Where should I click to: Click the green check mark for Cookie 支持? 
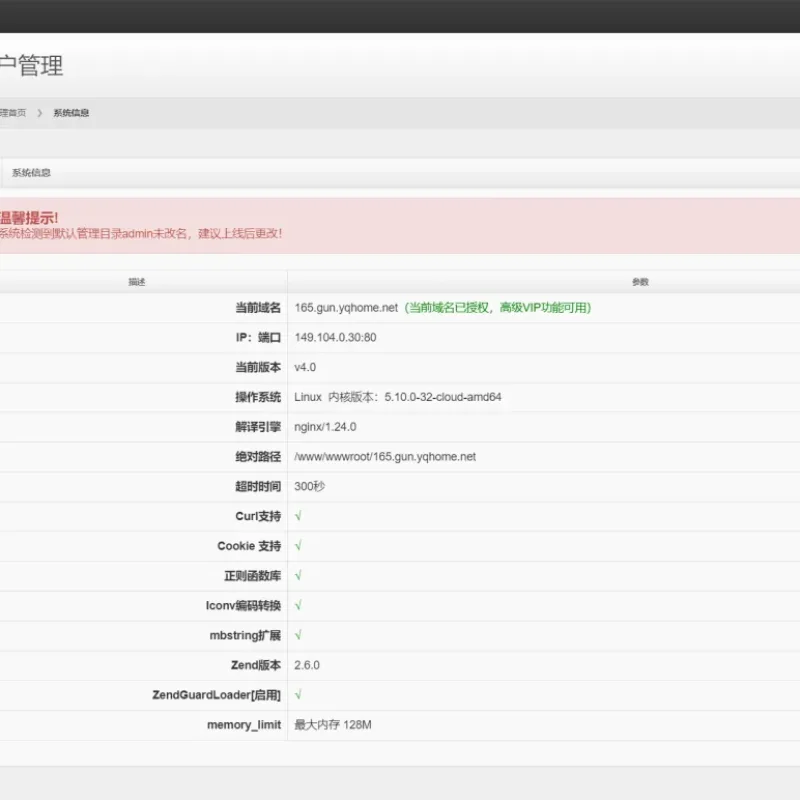pos(298,546)
